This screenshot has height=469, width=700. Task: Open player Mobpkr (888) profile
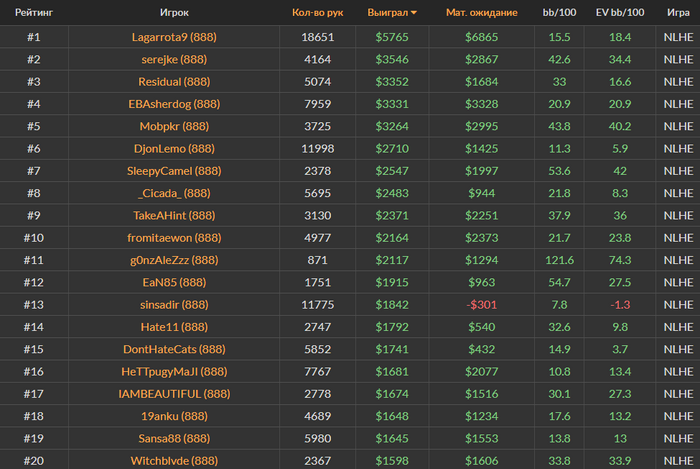[174, 126]
